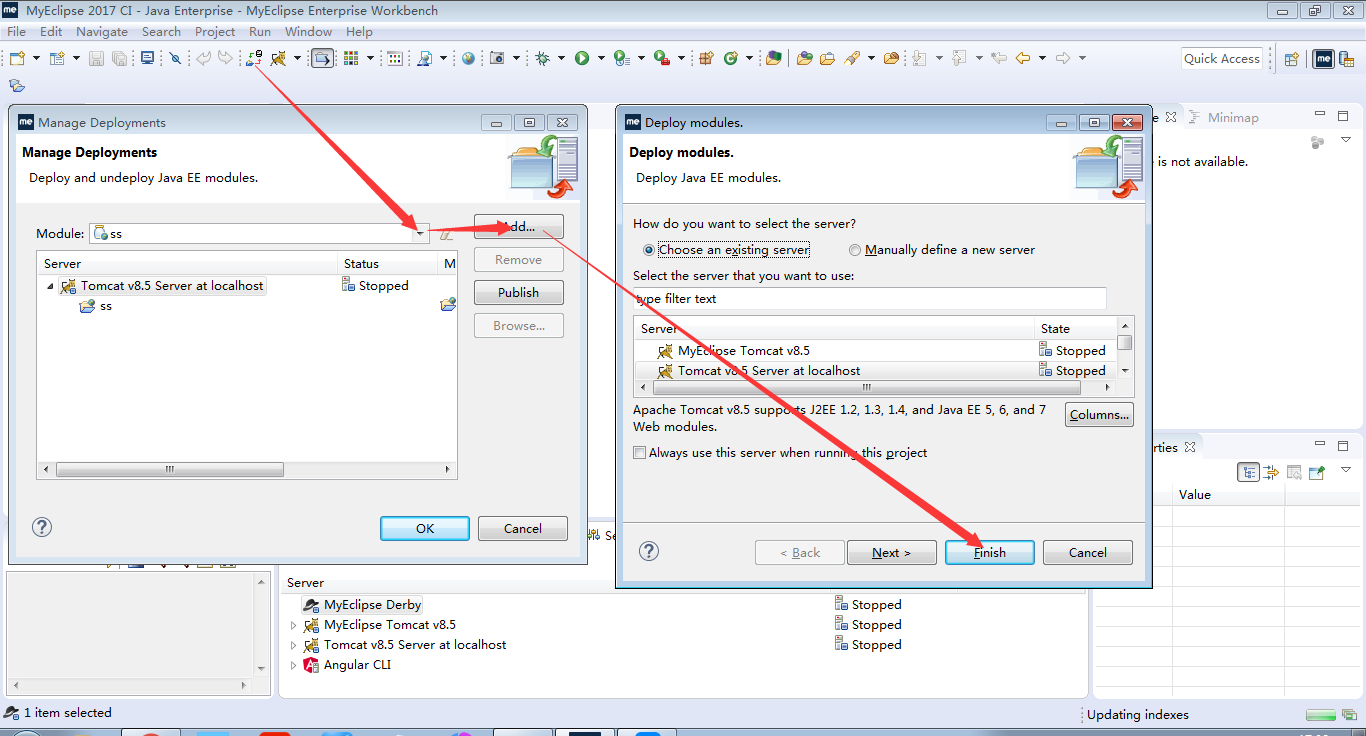Click the Add... button in Manage Deployments

coord(518,227)
